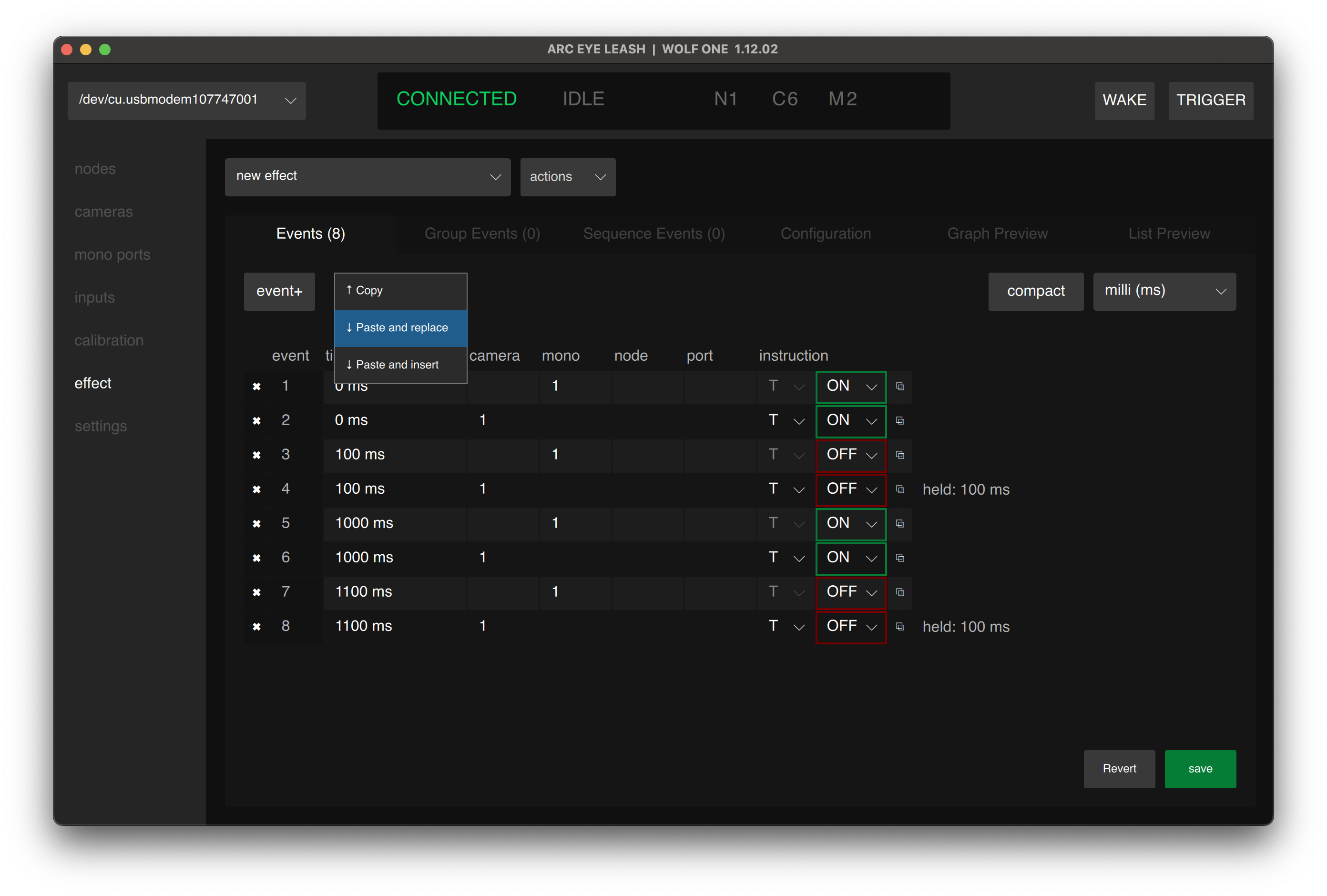The height and width of the screenshot is (896, 1327).
Task: Duplicate event 3's instruction using the copy icon
Action: (900, 455)
